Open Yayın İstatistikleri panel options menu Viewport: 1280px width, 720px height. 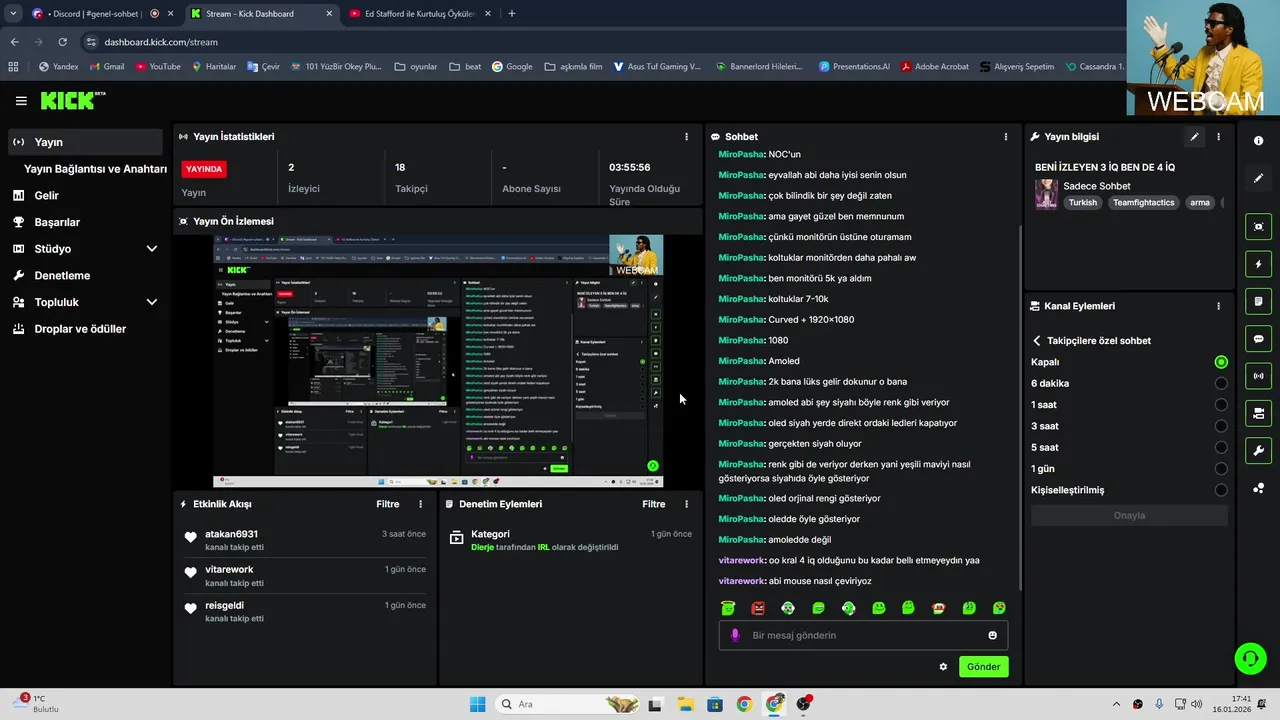pyautogui.click(x=686, y=137)
